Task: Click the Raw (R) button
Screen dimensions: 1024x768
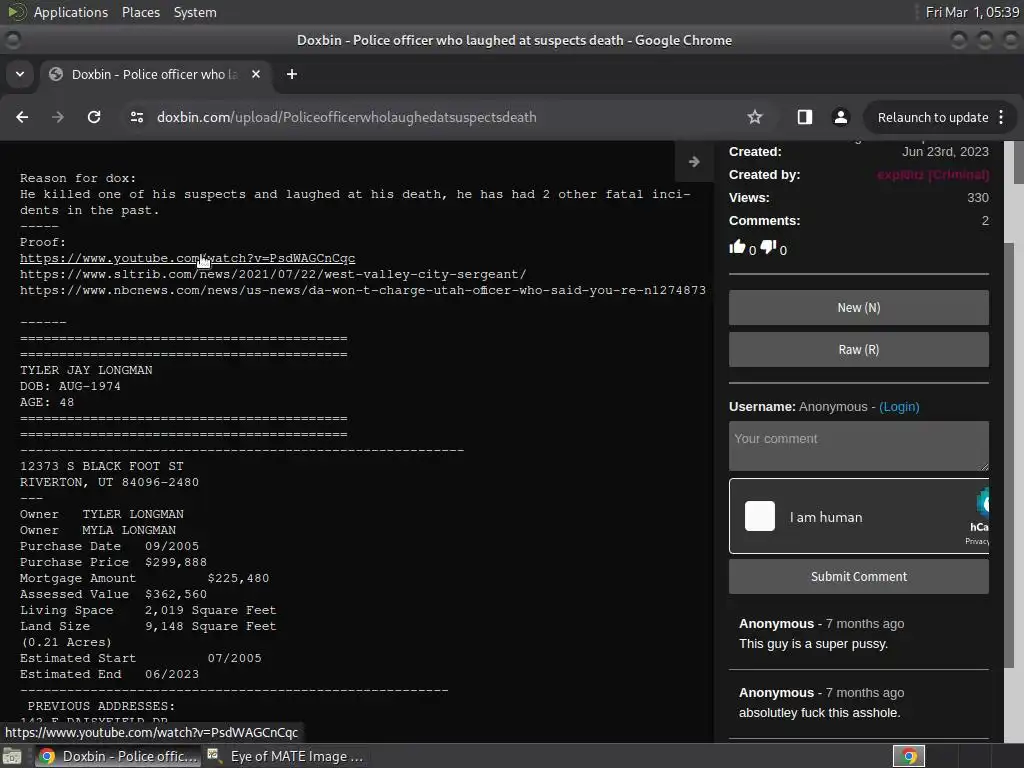Action: pyautogui.click(x=859, y=349)
